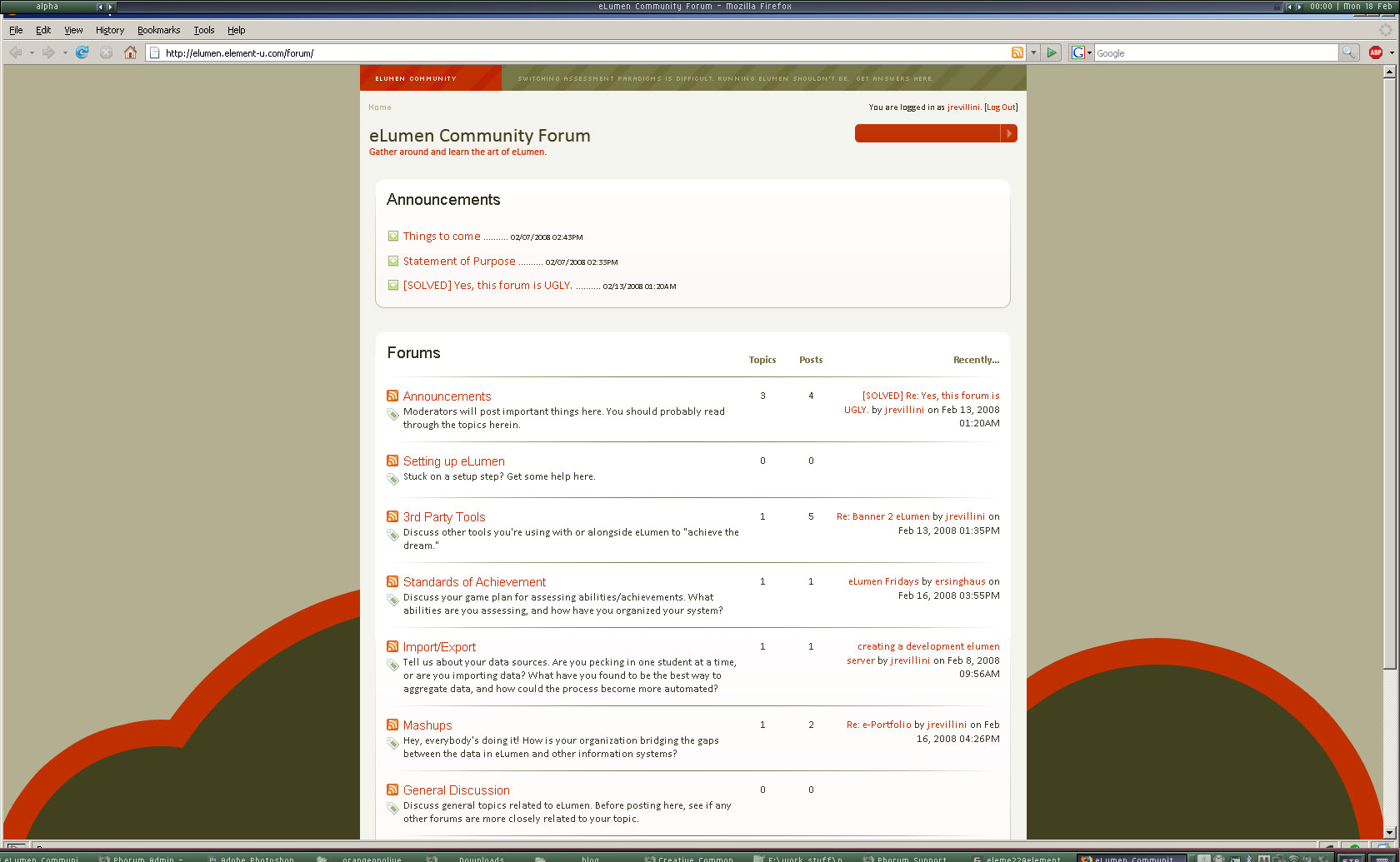1400x862 pixels.
Task: Click the icon beside Things to come
Action: click(x=393, y=236)
